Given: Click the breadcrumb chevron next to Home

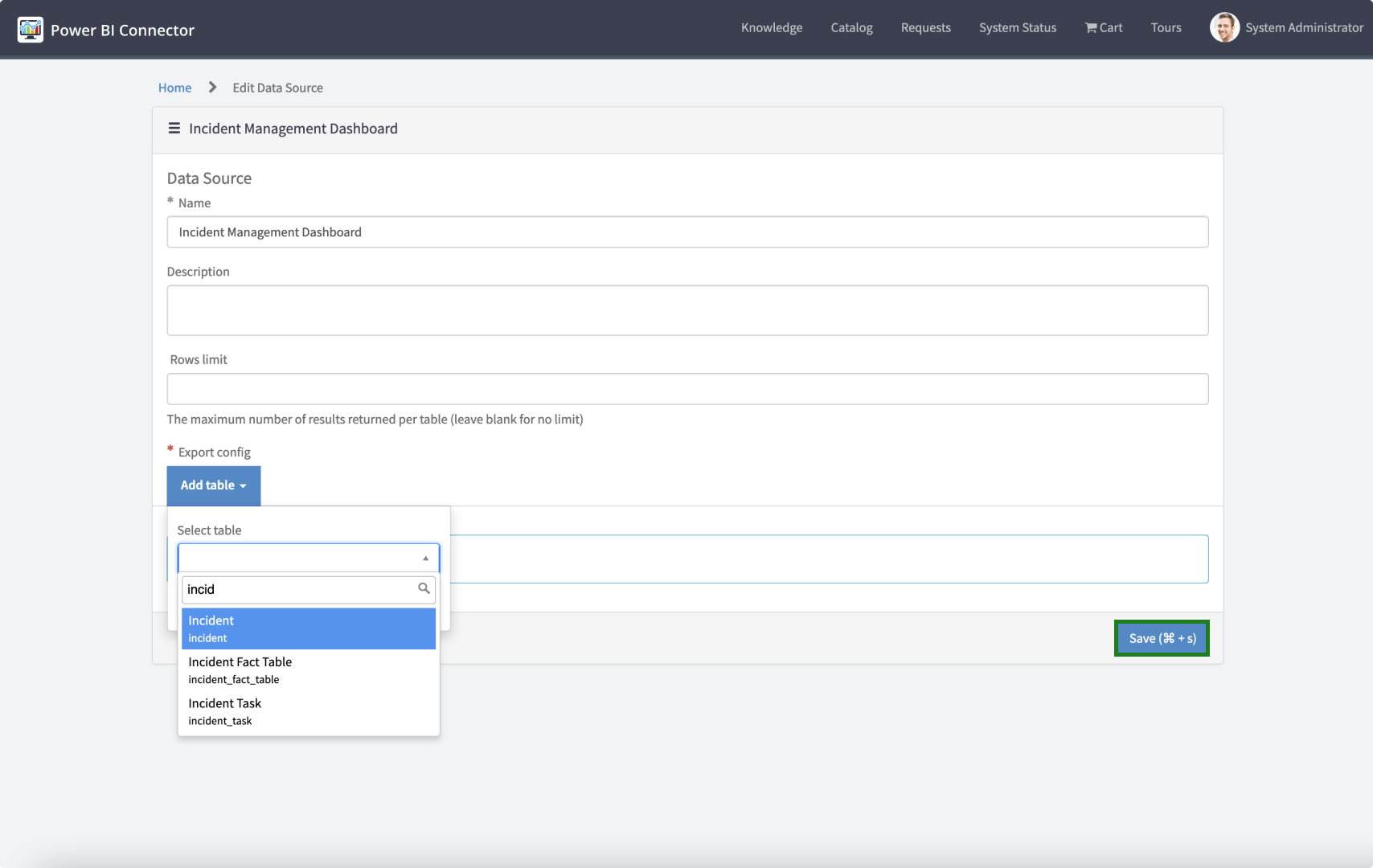Looking at the screenshot, I should [211, 87].
